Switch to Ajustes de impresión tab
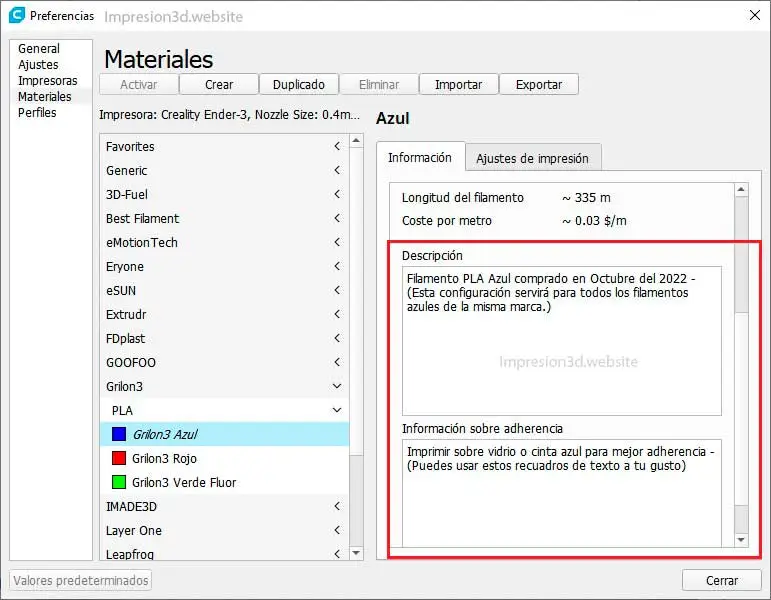The width and height of the screenshot is (771, 600). point(533,158)
